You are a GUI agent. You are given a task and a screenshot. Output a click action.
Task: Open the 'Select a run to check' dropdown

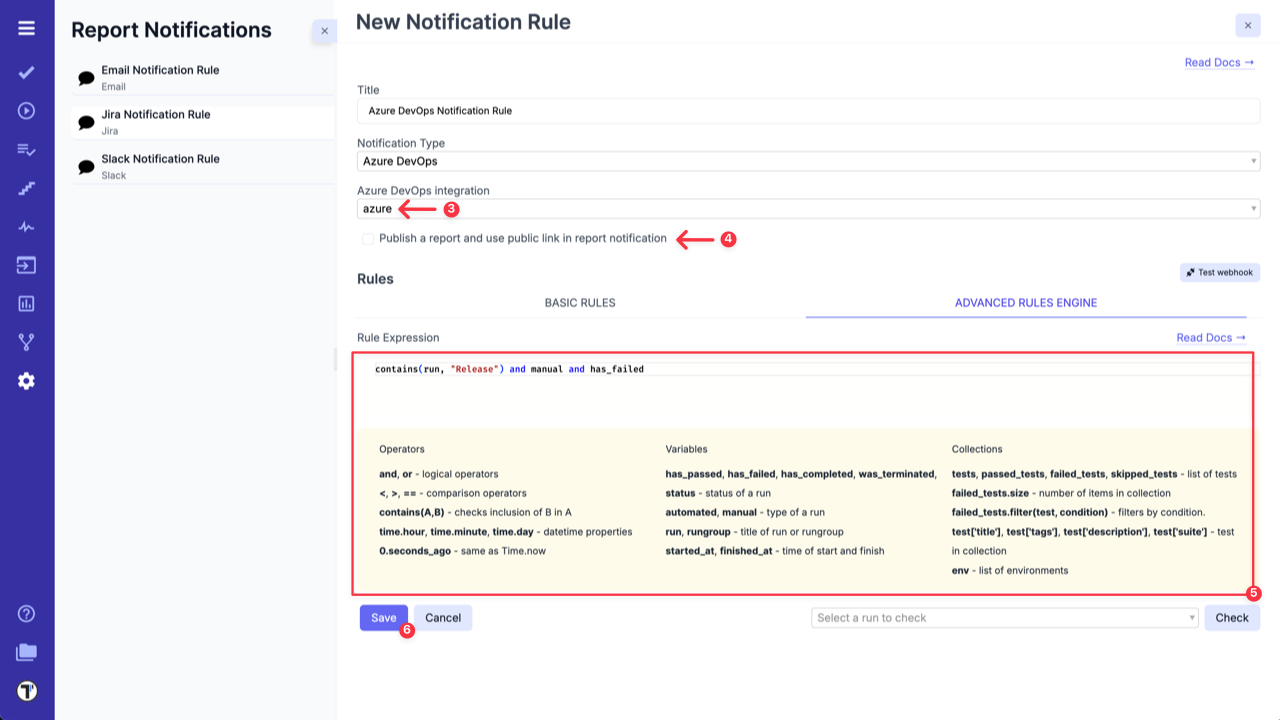pos(1004,617)
